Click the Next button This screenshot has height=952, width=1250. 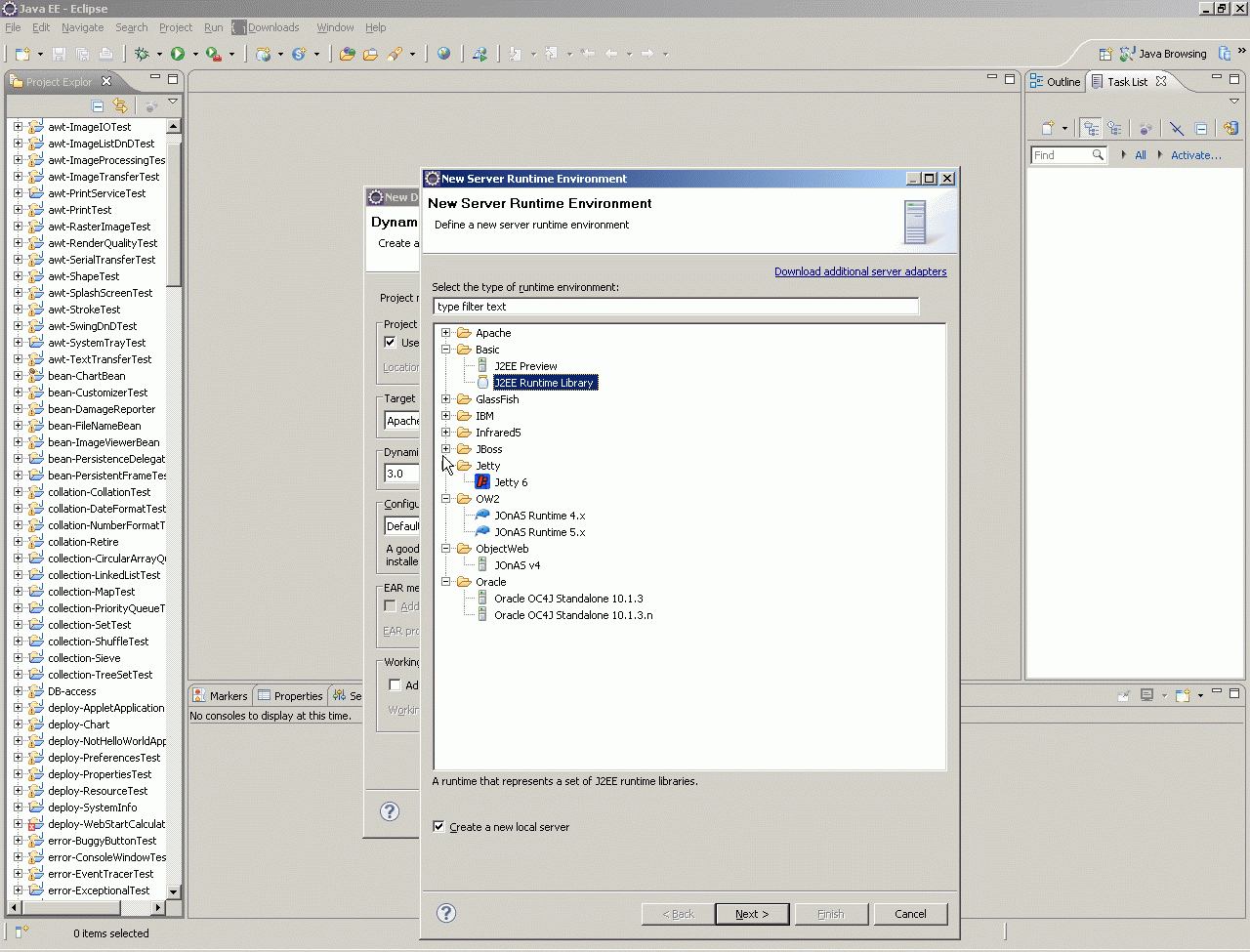(752, 914)
